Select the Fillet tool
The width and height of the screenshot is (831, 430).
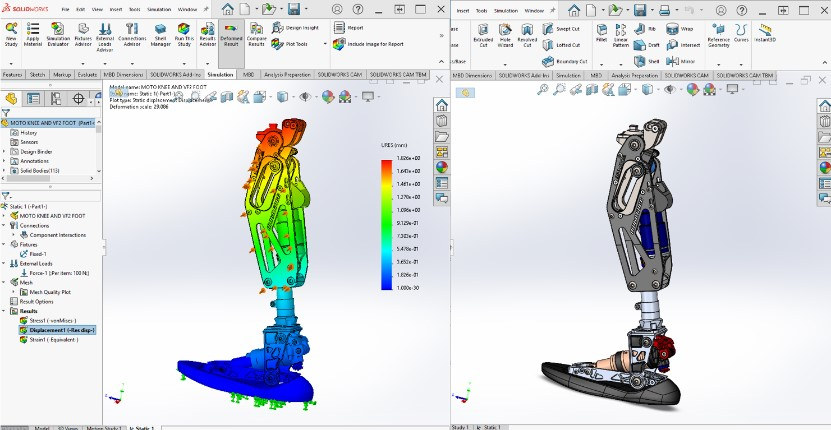[602, 35]
